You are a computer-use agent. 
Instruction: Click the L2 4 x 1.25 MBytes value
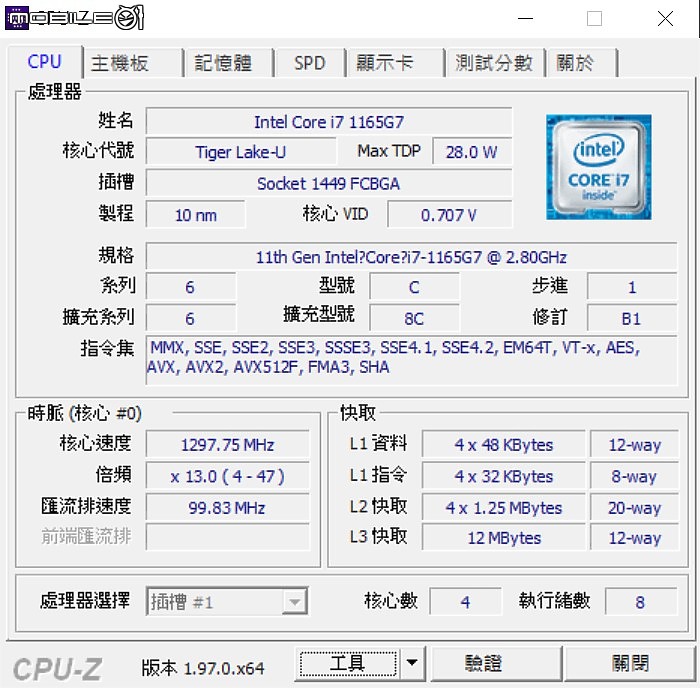pyautogui.click(x=504, y=508)
